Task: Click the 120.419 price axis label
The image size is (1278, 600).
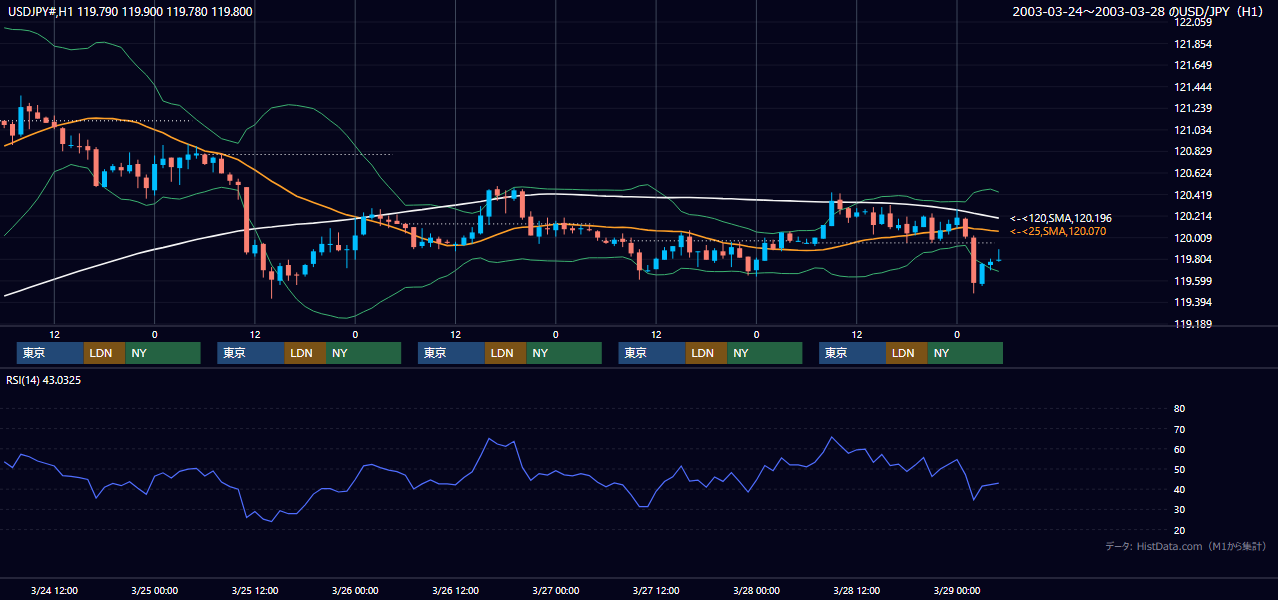Action: coord(1192,195)
